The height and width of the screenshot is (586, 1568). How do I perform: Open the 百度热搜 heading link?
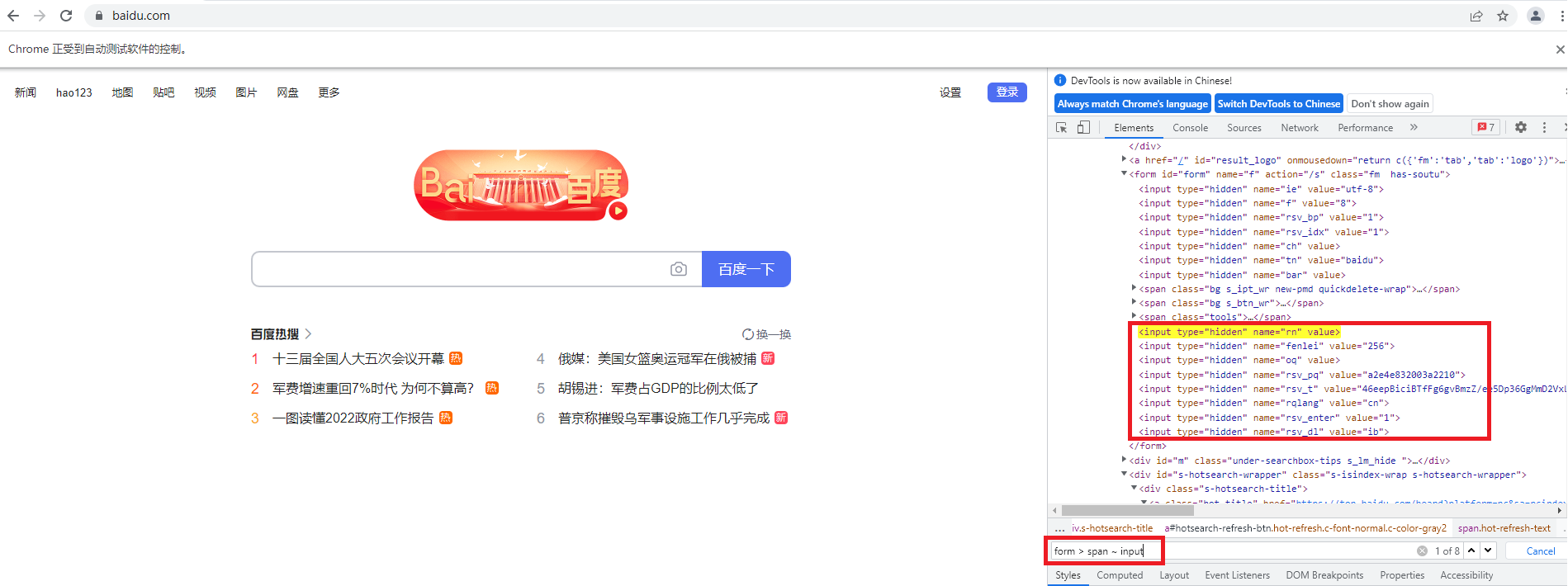click(281, 334)
